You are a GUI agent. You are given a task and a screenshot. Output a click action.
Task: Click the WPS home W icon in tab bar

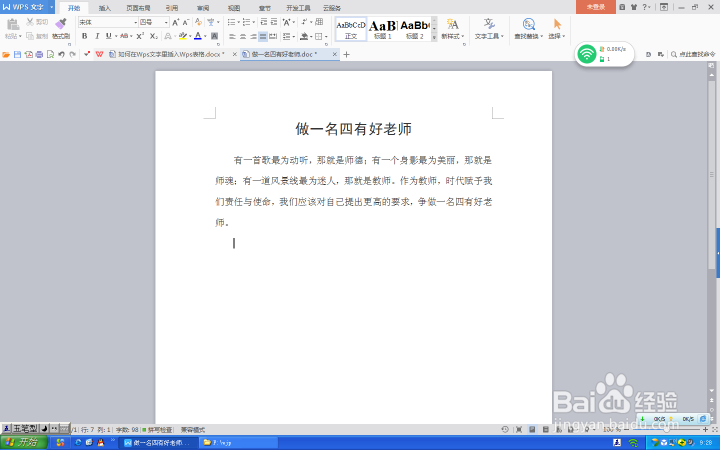[99, 54]
